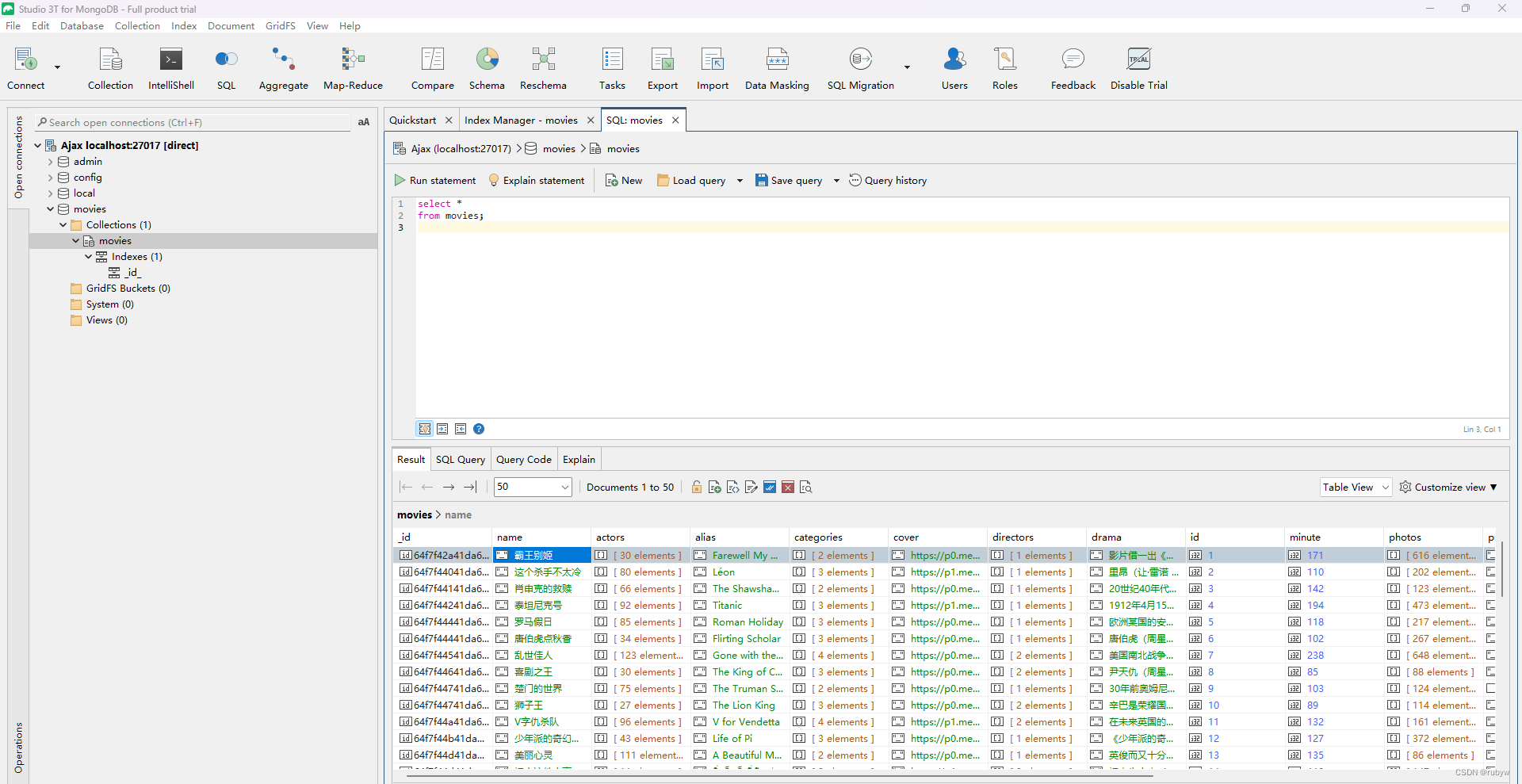1522x784 pixels.
Task: Switch to Explain tab
Action: click(x=579, y=459)
